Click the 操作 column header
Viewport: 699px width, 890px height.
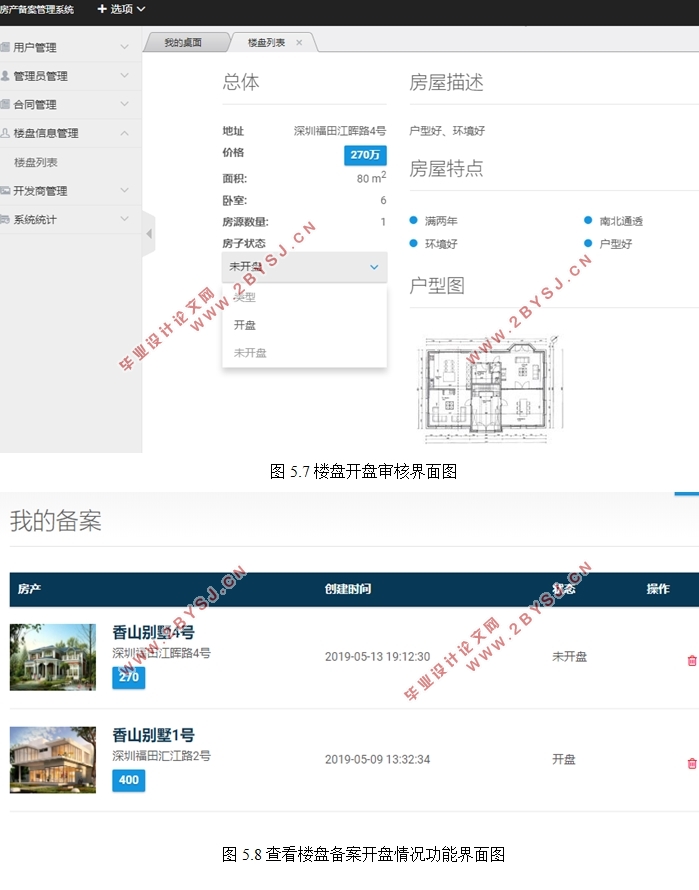coord(658,589)
